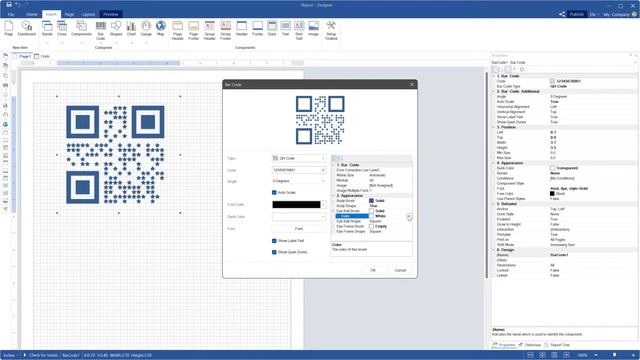The height and width of the screenshot is (360, 640).
Task: Click OK in the Bar Code dialog
Action: (x=373, y=270)
